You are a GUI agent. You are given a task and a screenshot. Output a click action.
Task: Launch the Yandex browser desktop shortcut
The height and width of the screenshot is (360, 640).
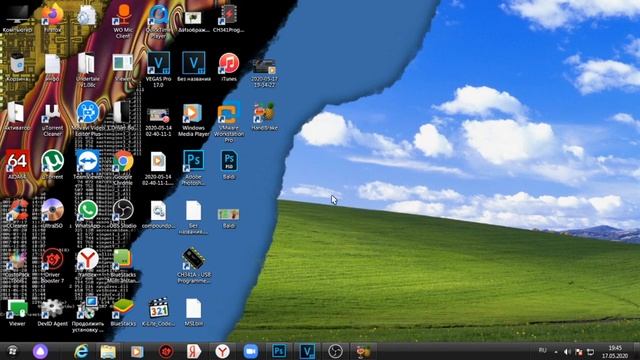click(x=87, y=263)
